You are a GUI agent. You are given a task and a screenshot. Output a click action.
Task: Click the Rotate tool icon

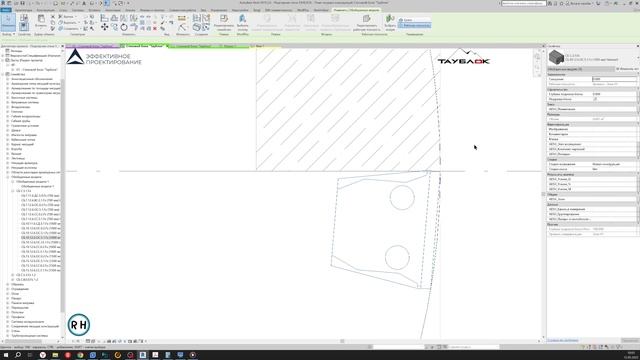click(x=124, y=27)
